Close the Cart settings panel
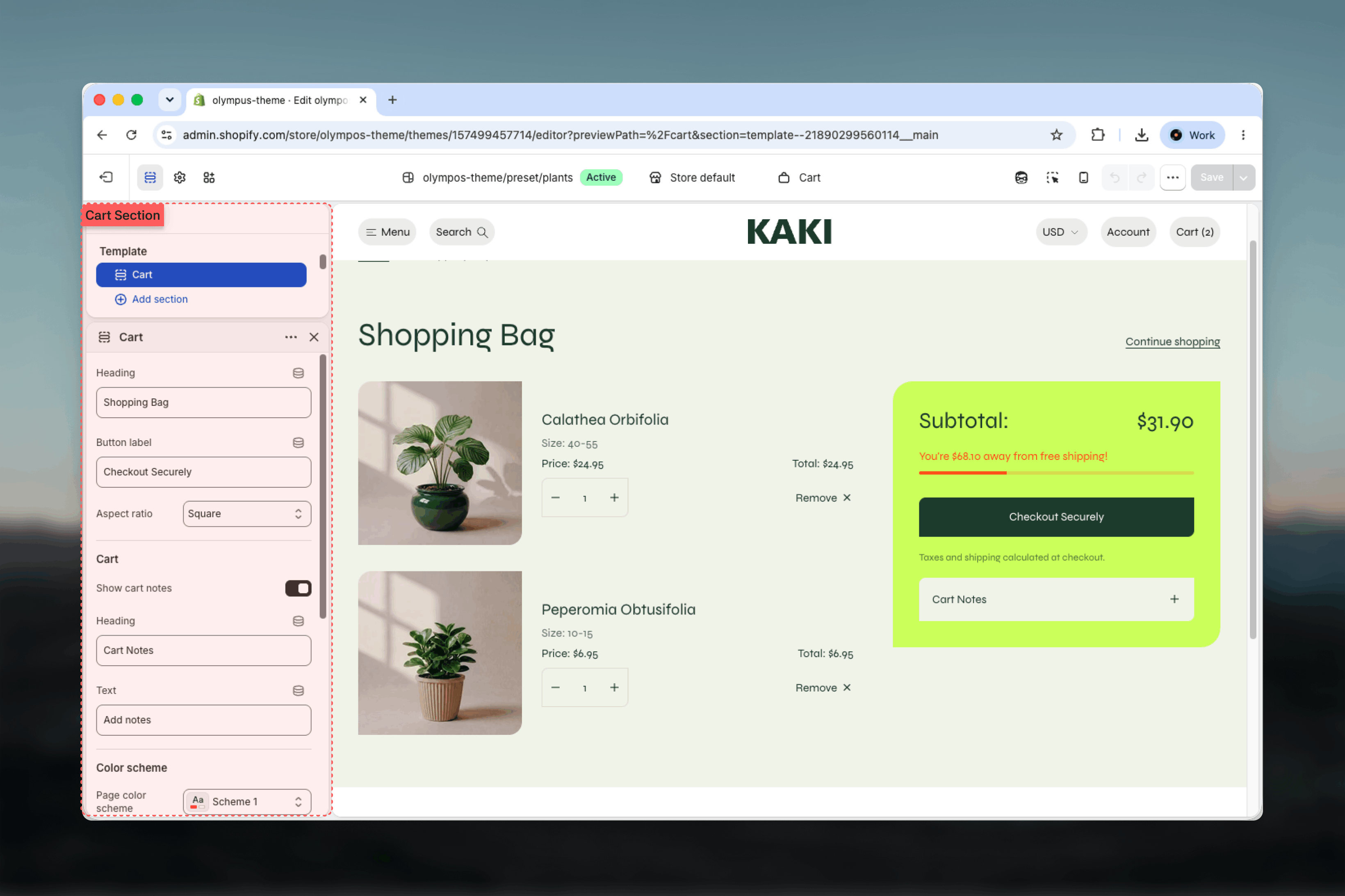1345x896 pixels. pos(314,337)
